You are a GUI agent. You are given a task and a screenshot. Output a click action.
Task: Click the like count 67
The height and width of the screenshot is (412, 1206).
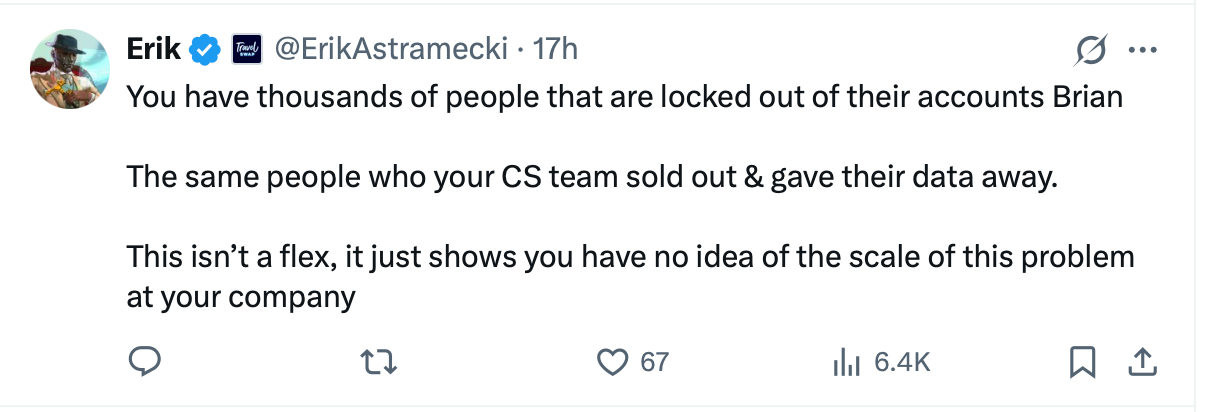(x=654, y=362)
